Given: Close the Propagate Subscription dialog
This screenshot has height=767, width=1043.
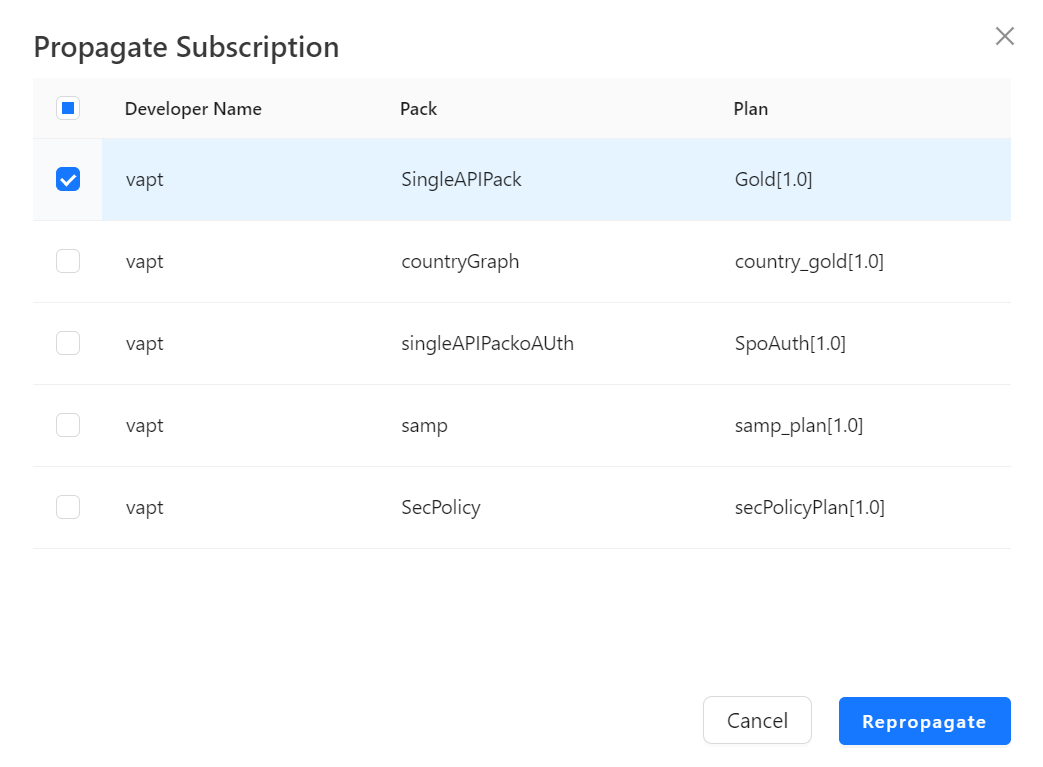Looking at the screenshot, I should [x=1004, y=37].
